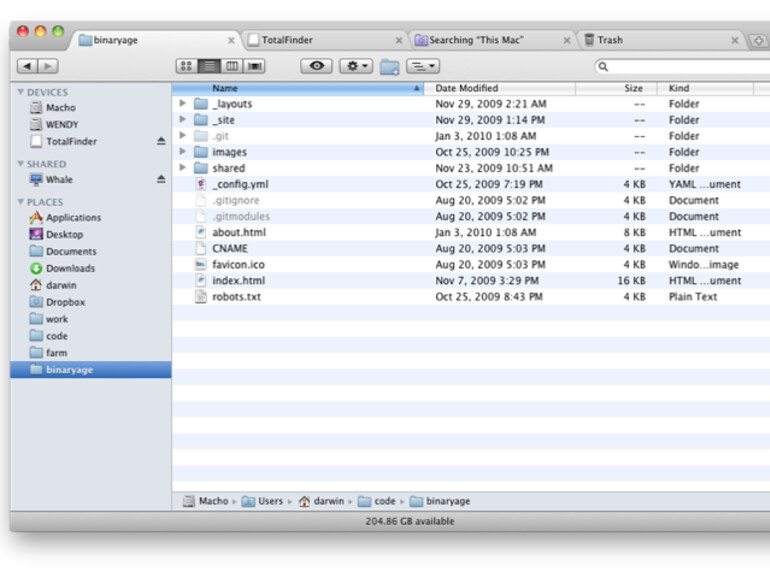
Task: Click the New Folder toolbar icon
Action: coord(390,67)
